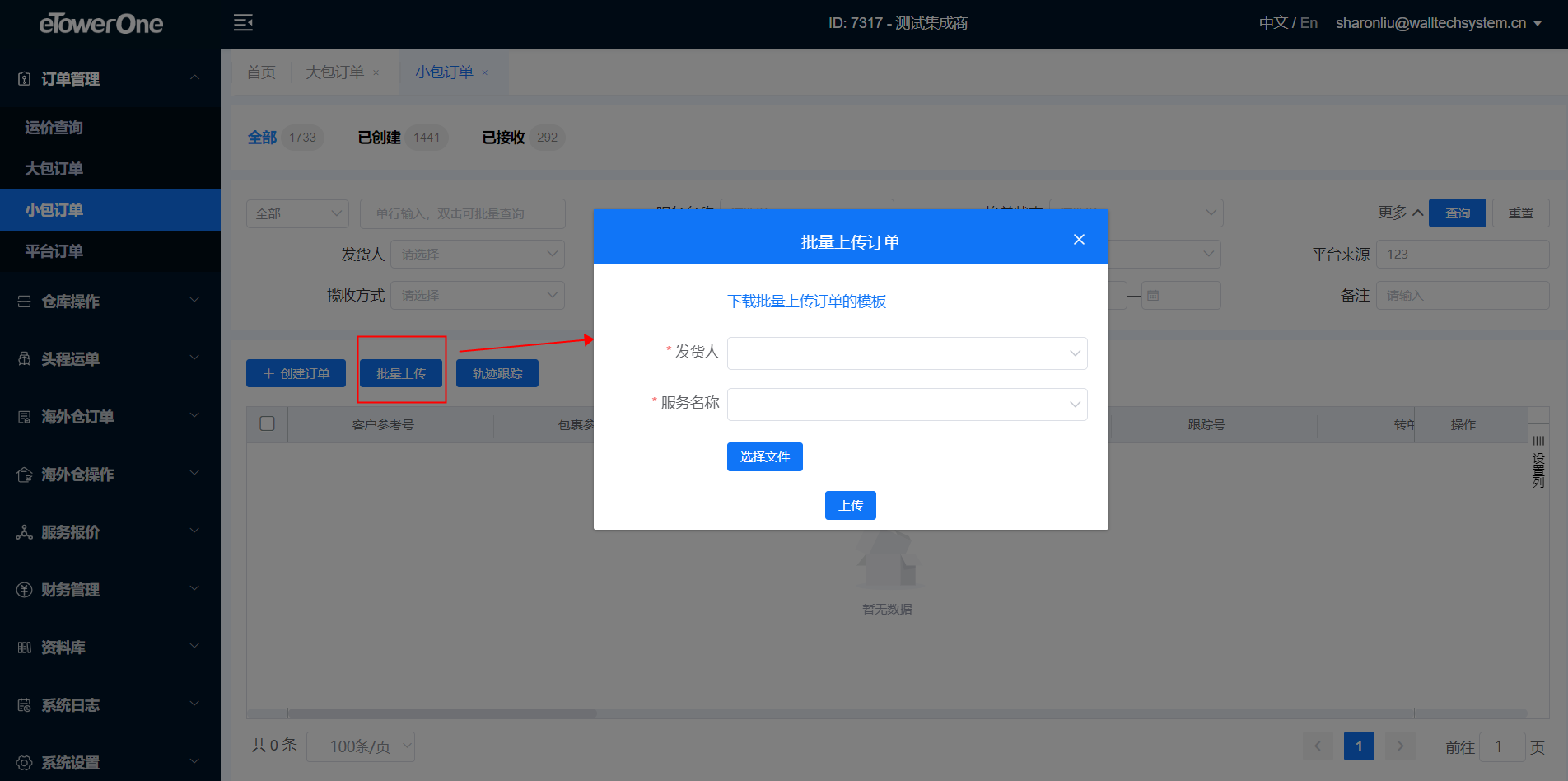Switch to the 大包订单 tab
Image resolution: width=1568 pixels, height=781 pixels.
(x=334, y=72)
